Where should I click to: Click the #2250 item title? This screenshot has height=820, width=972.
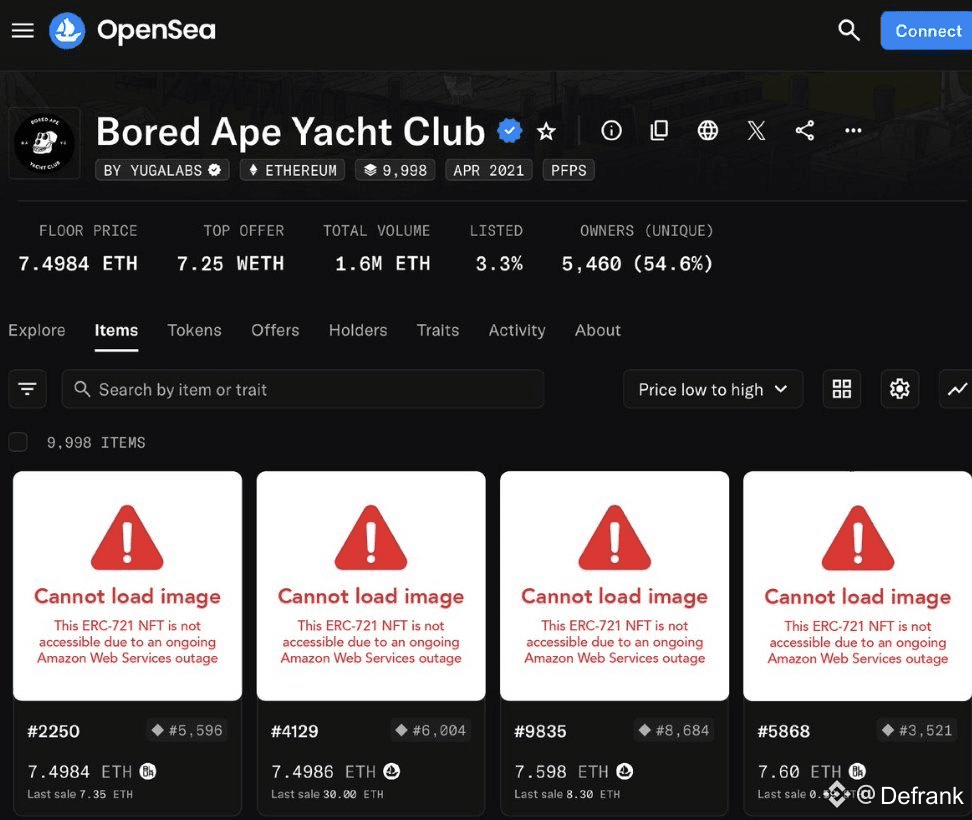tap(53, 731)
